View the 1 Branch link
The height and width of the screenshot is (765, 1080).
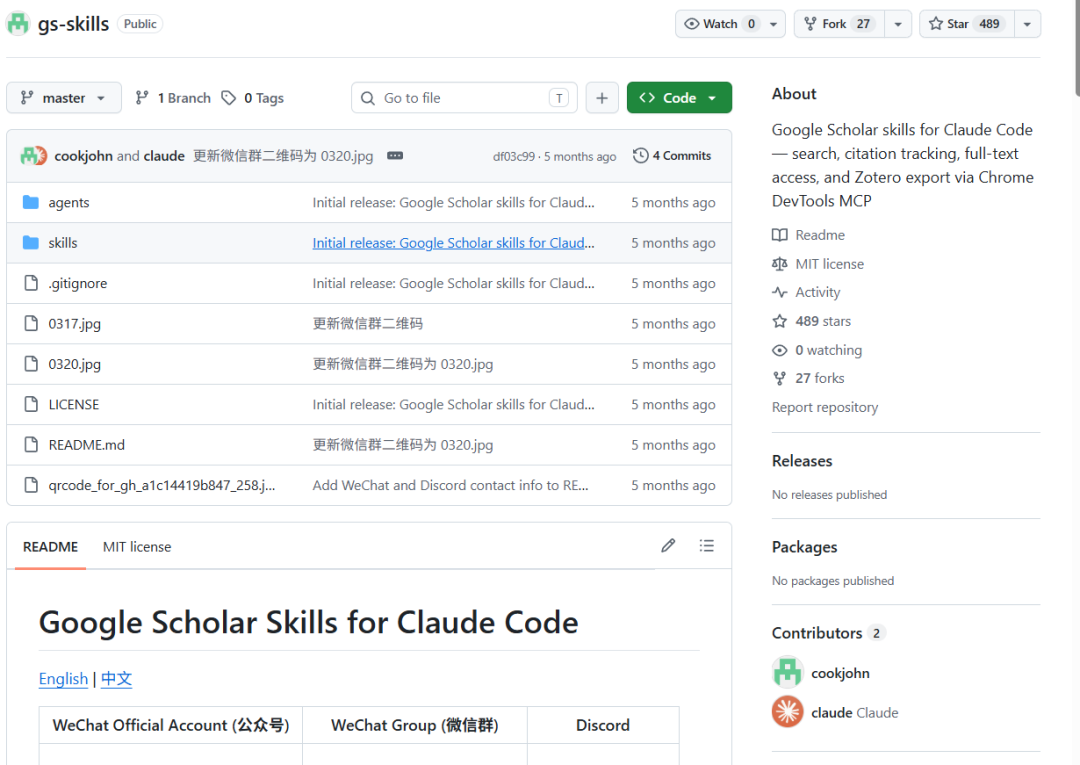[x=173, y=98]
